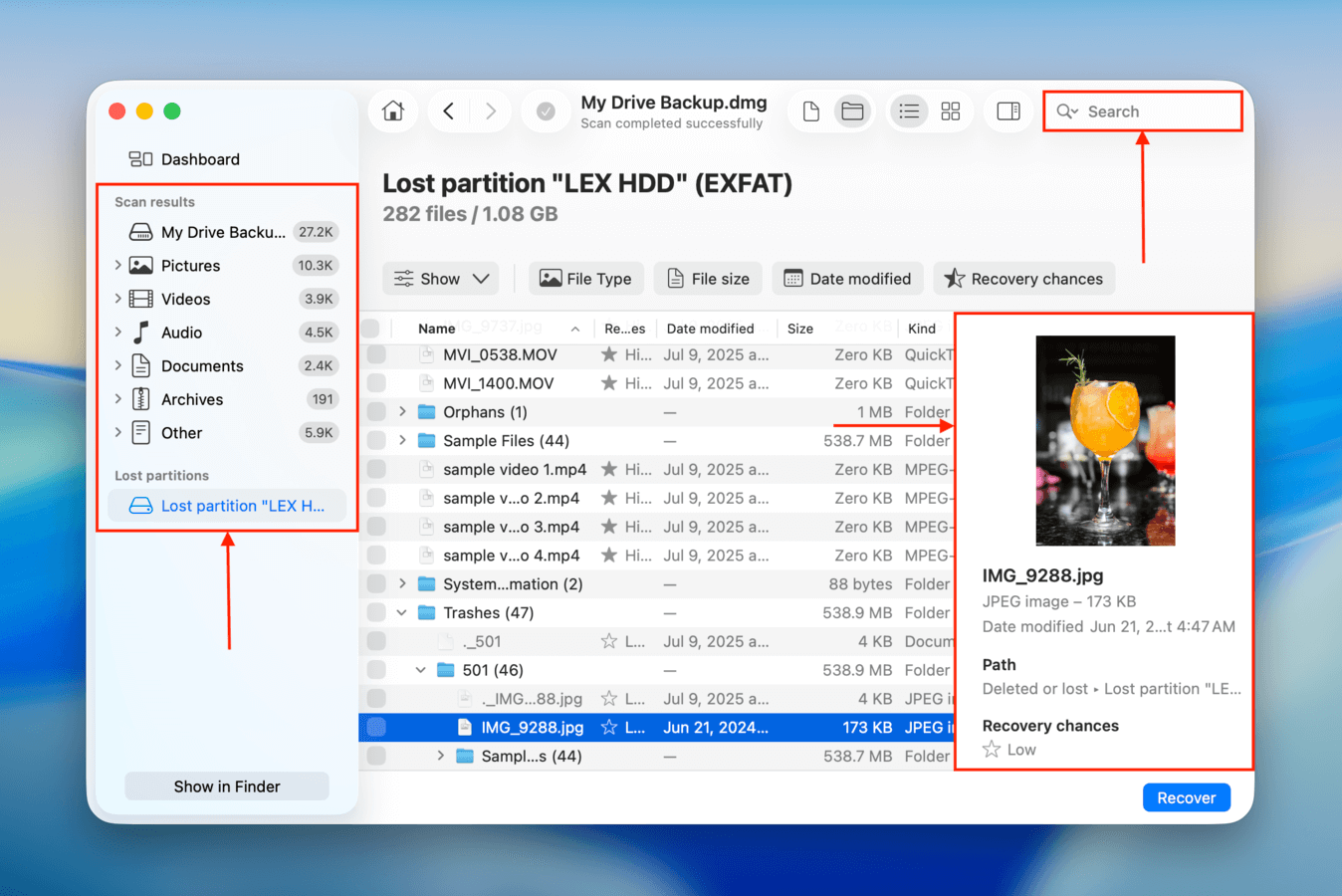Click the scan-completed checkmark badge

[546, 112]
